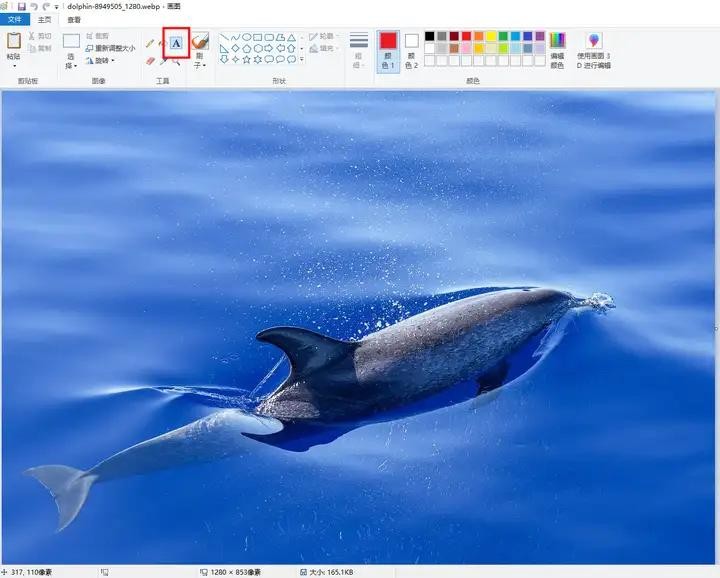Expand the Select (选择) dropdown arrow
Image resolution: width=720 pixels, height=578 pixels.
tap(71, 65)
